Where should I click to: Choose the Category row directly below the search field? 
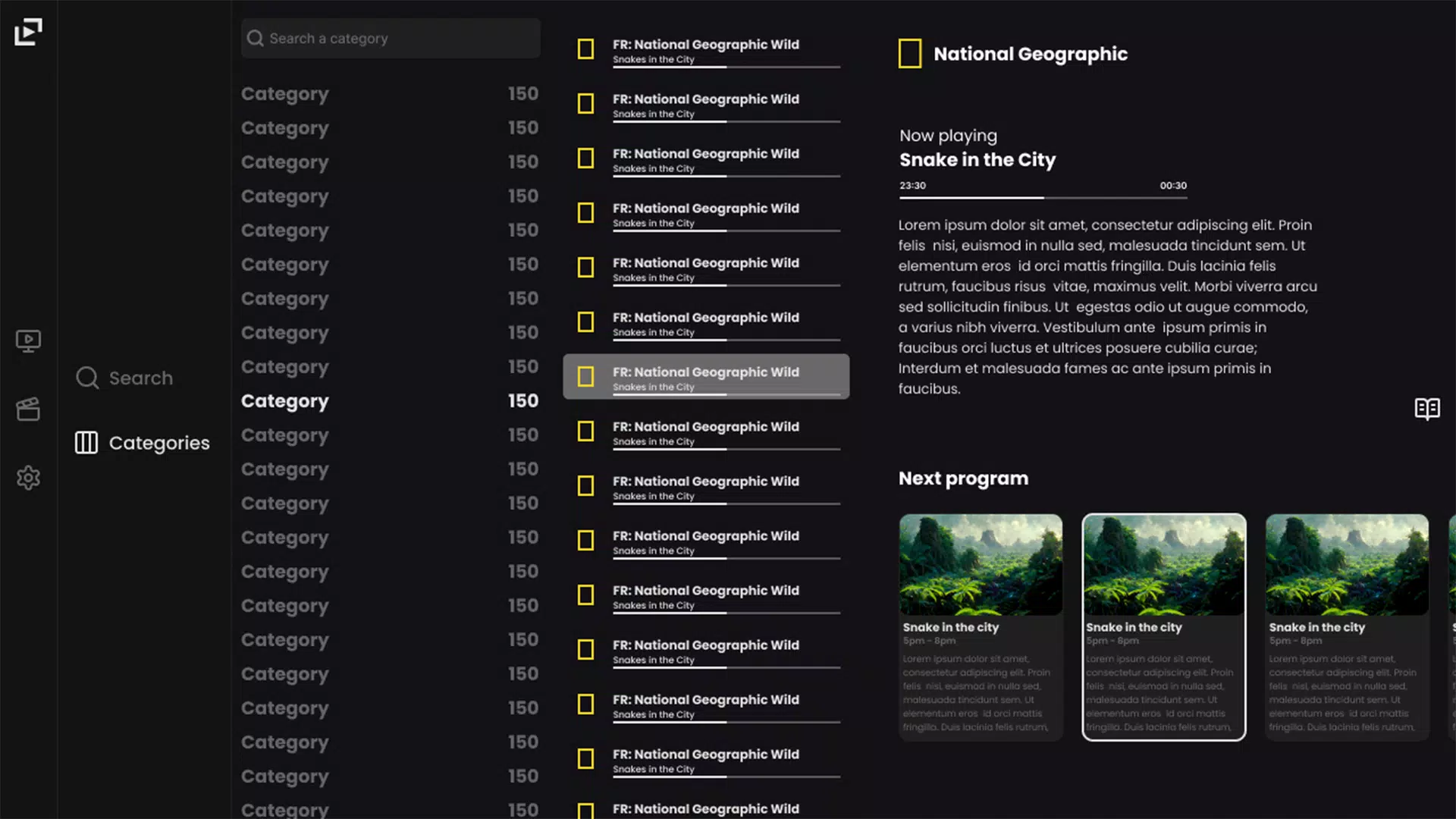(x=390, y=94)
